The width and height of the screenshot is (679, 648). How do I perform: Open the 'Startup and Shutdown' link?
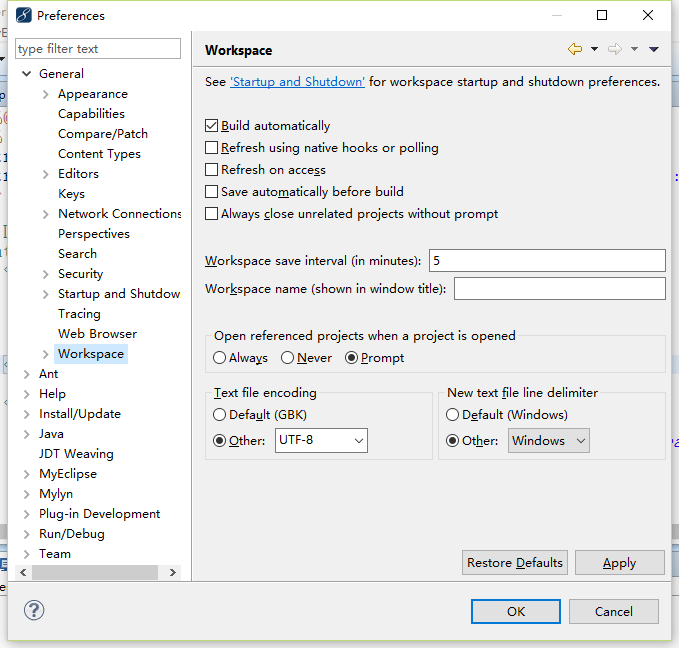297,82
